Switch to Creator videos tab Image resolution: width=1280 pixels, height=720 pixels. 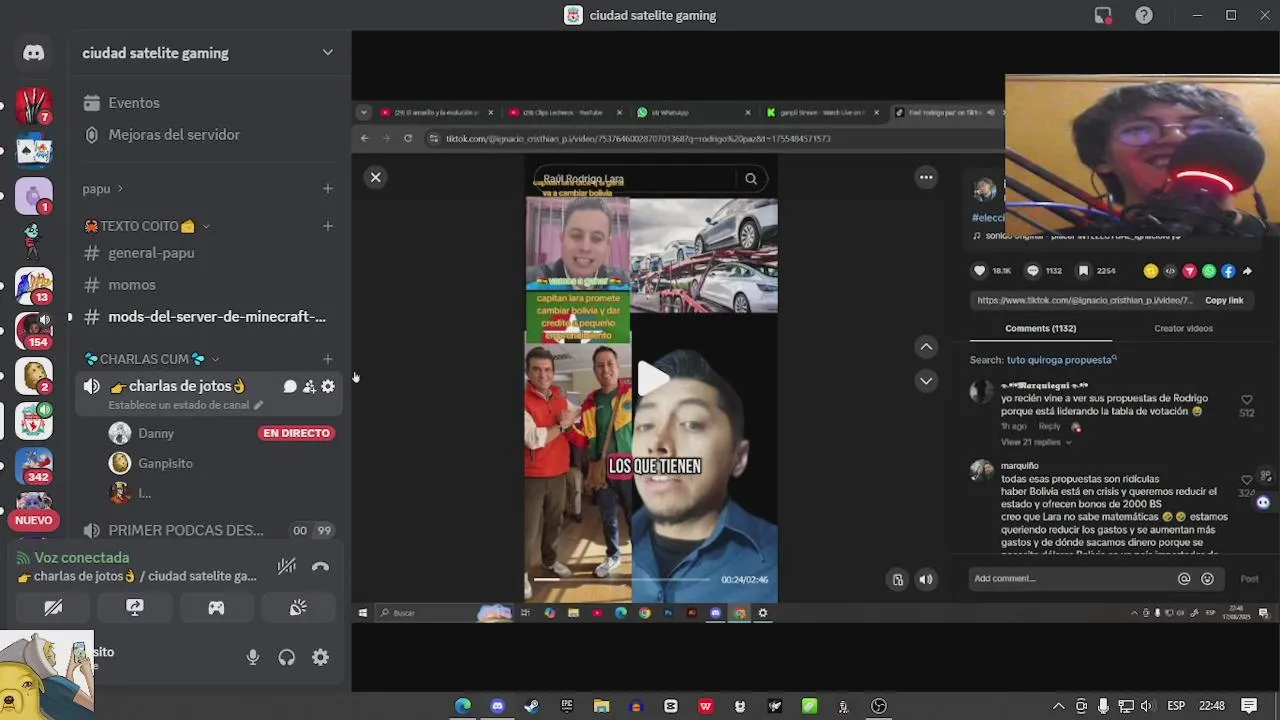point(1184,328)
